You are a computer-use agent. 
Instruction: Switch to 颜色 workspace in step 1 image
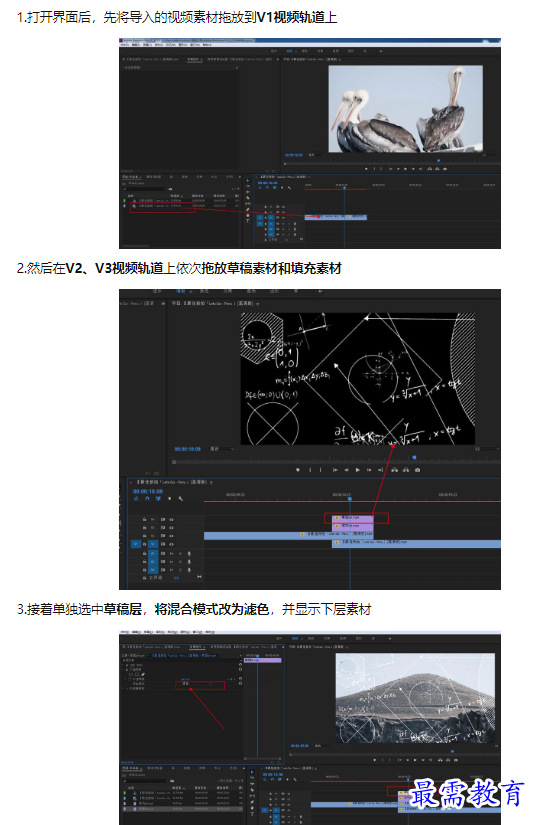pyautogui.click(x=305, y=51)
